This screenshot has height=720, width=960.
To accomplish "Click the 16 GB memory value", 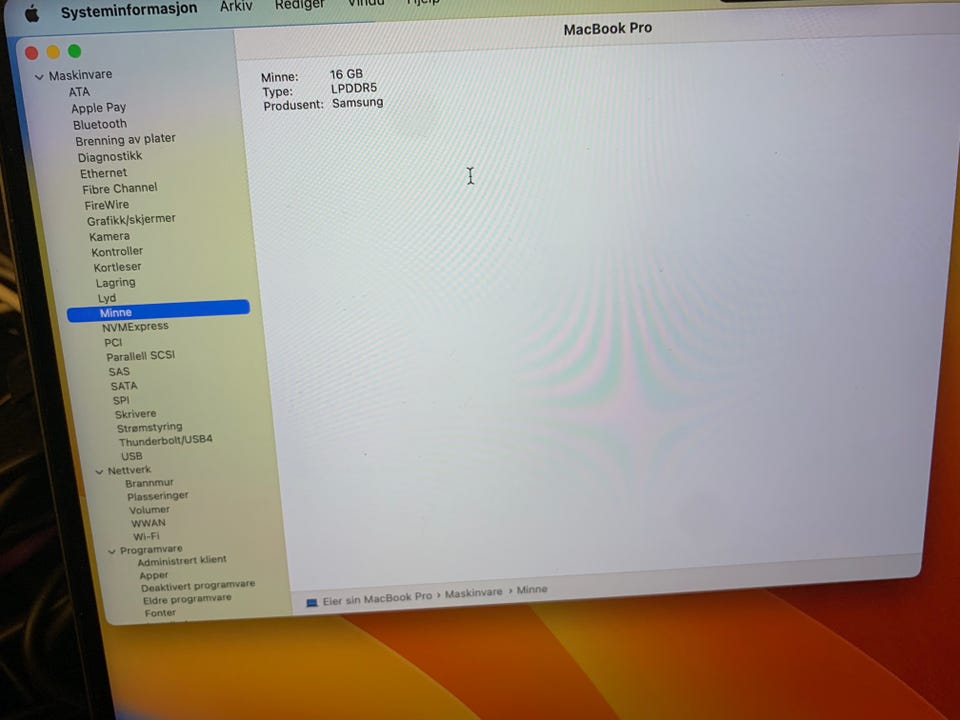I will click(346, 74).
